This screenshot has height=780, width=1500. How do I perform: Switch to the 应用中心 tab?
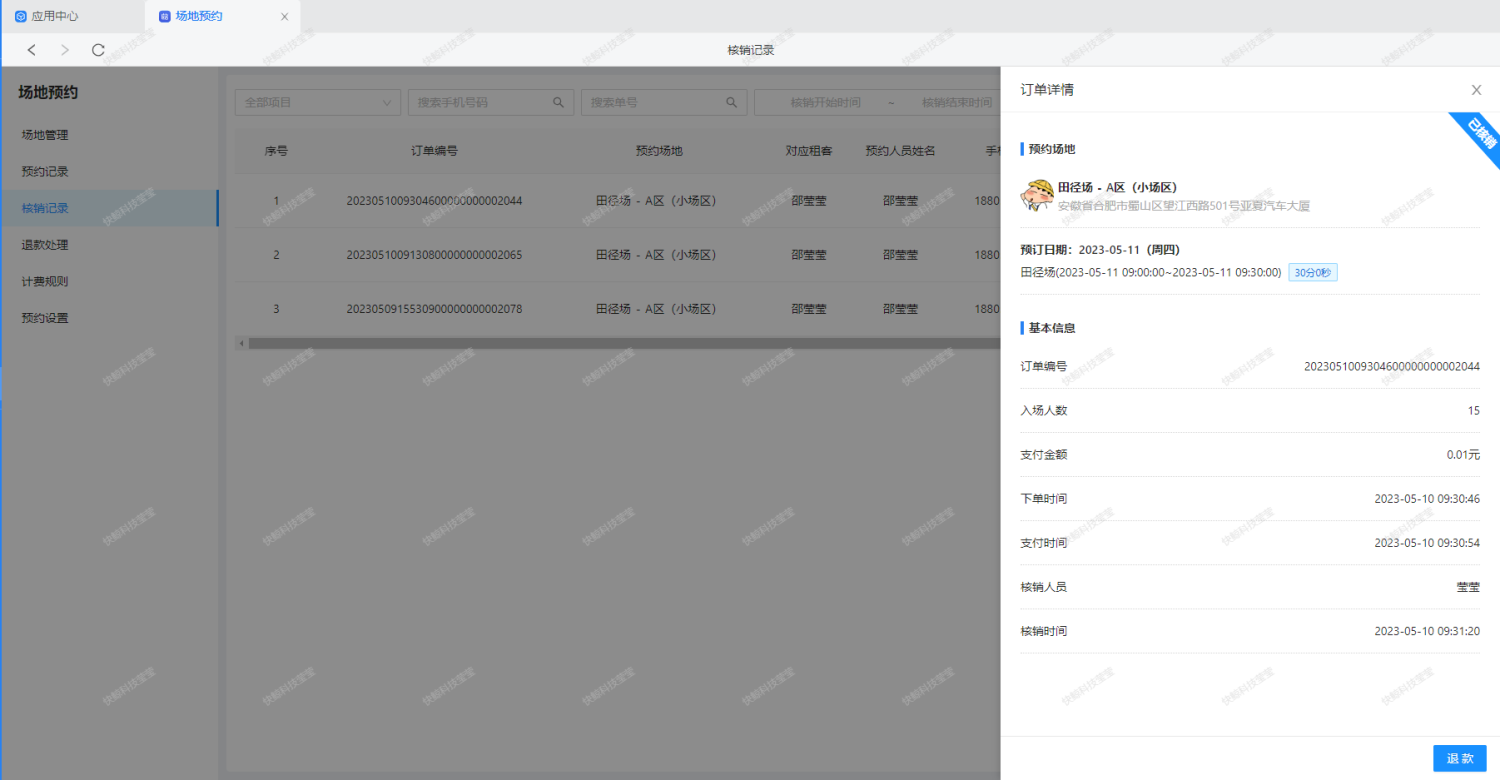(x=74, y=17)
